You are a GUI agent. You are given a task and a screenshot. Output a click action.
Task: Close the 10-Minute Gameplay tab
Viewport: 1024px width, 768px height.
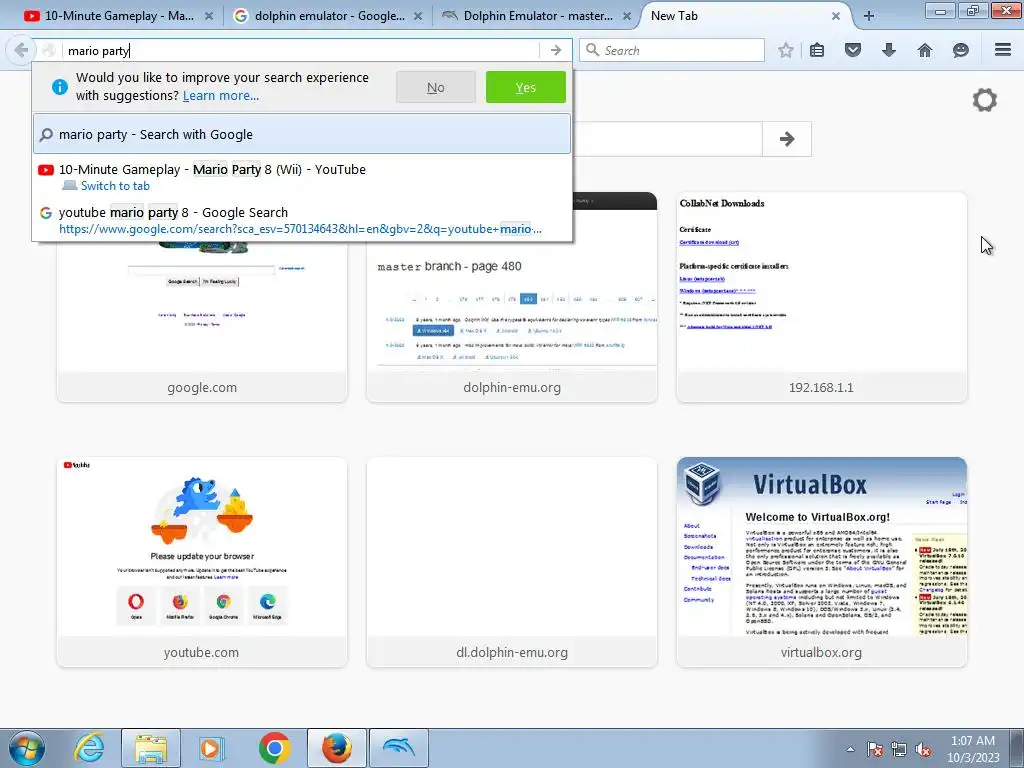pos(209,16)
